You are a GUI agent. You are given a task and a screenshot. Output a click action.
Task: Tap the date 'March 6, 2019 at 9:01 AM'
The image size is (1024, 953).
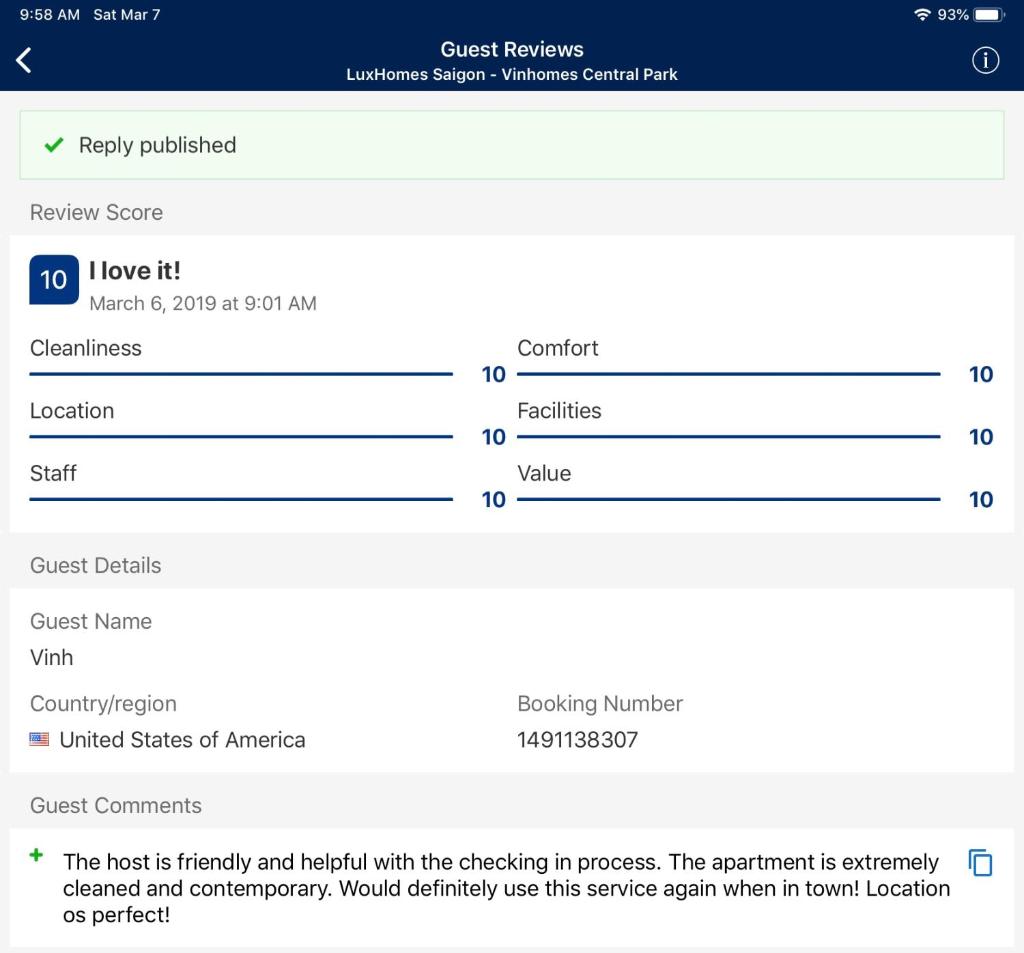click(x=203, y=303)
